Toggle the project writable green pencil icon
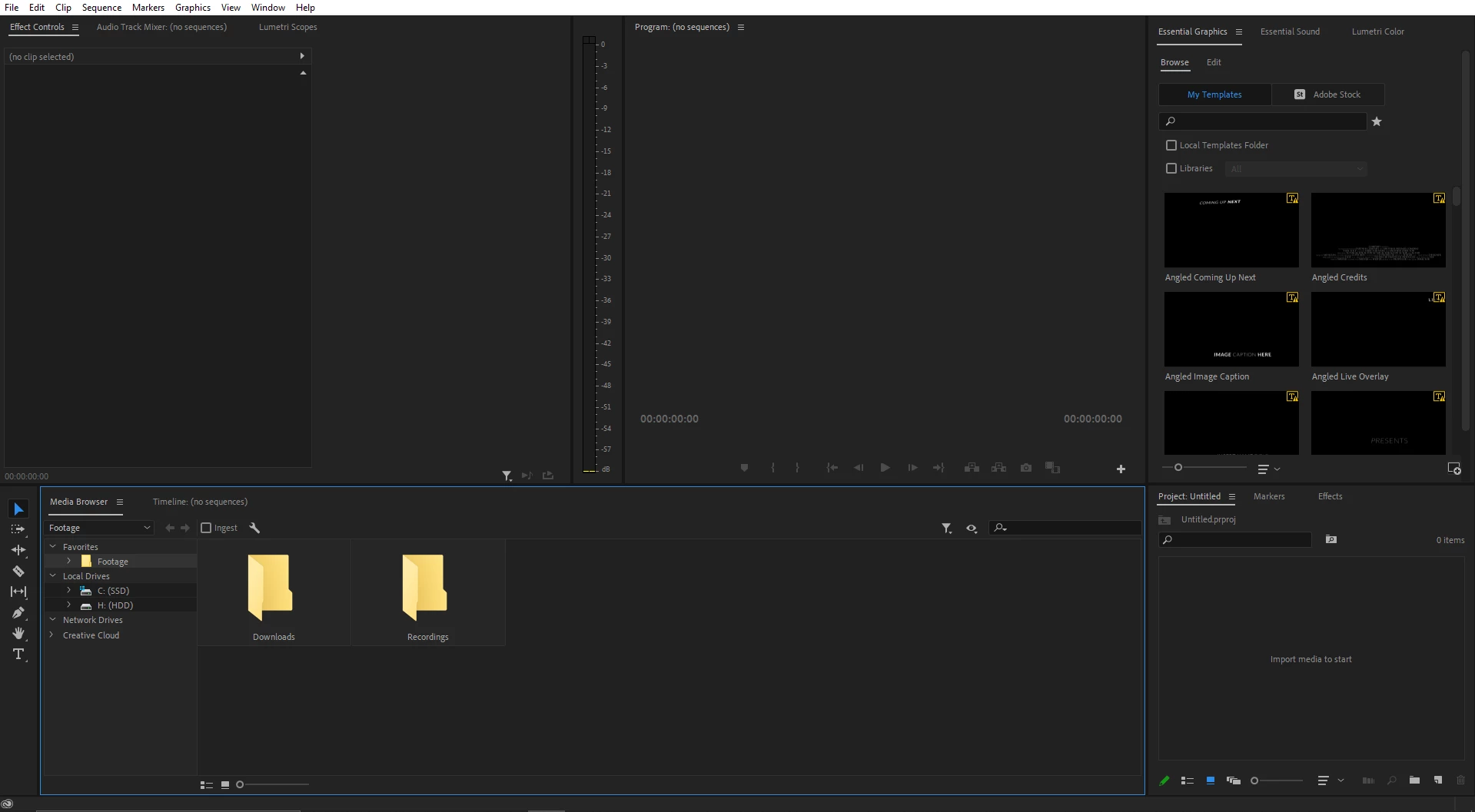 [1164, 781]
